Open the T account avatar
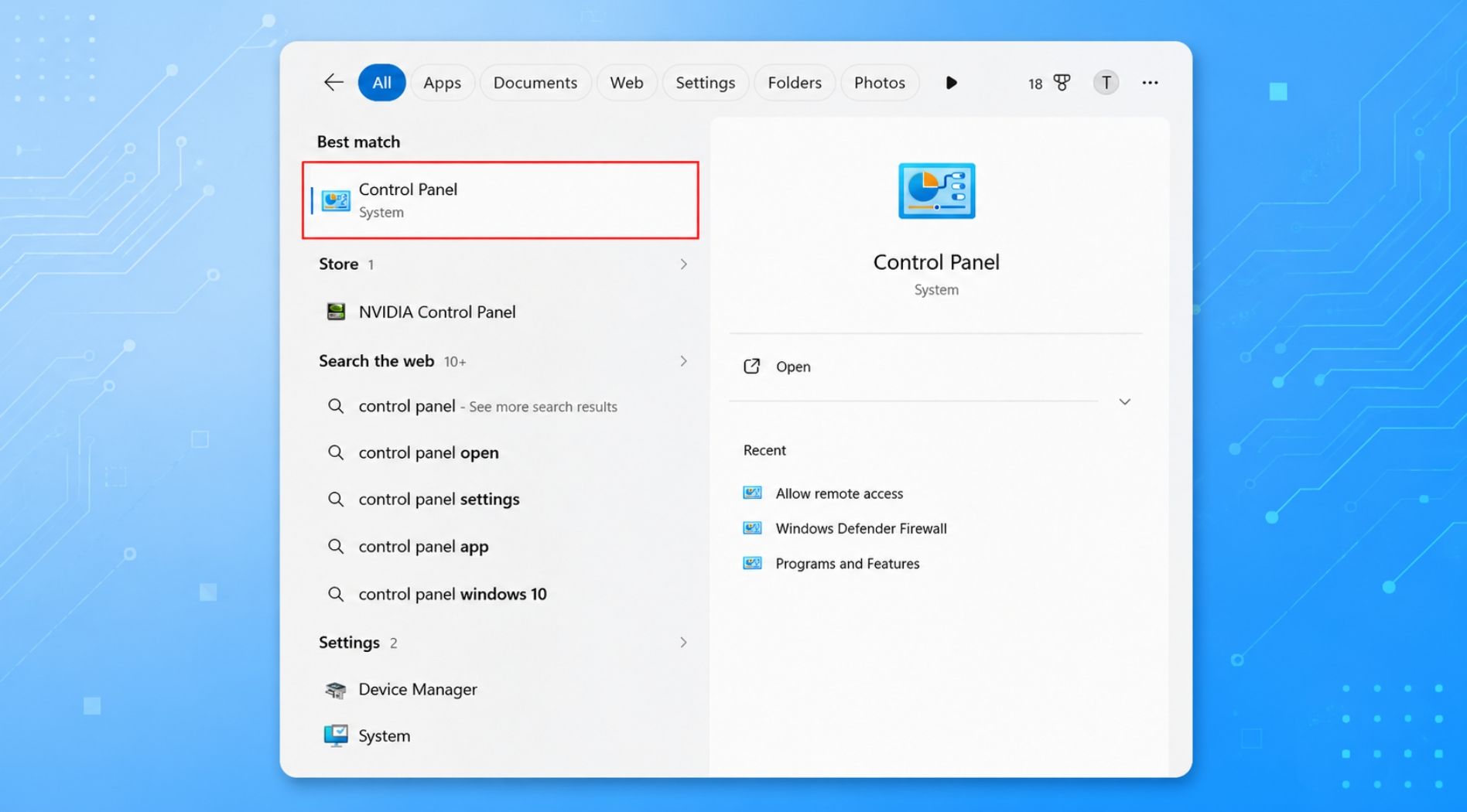1467x812 pixels. pos(1106,83)
